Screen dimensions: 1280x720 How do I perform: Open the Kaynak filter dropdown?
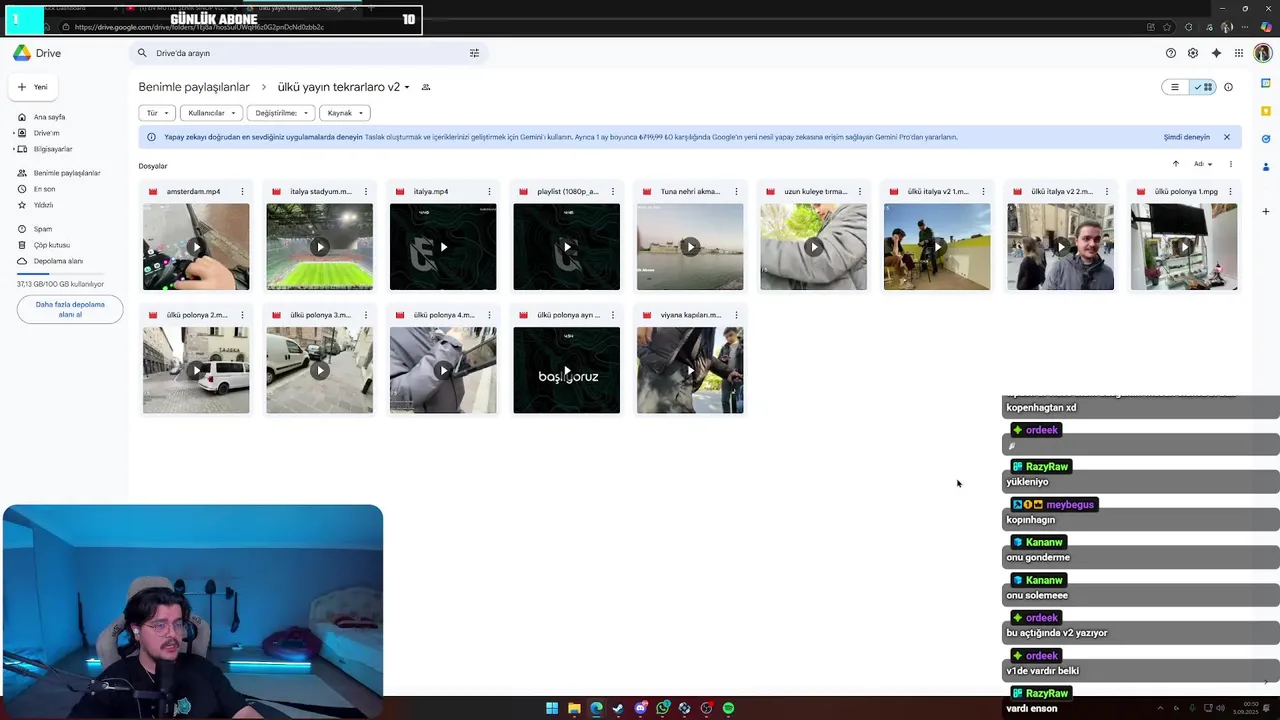coord(345,113)
